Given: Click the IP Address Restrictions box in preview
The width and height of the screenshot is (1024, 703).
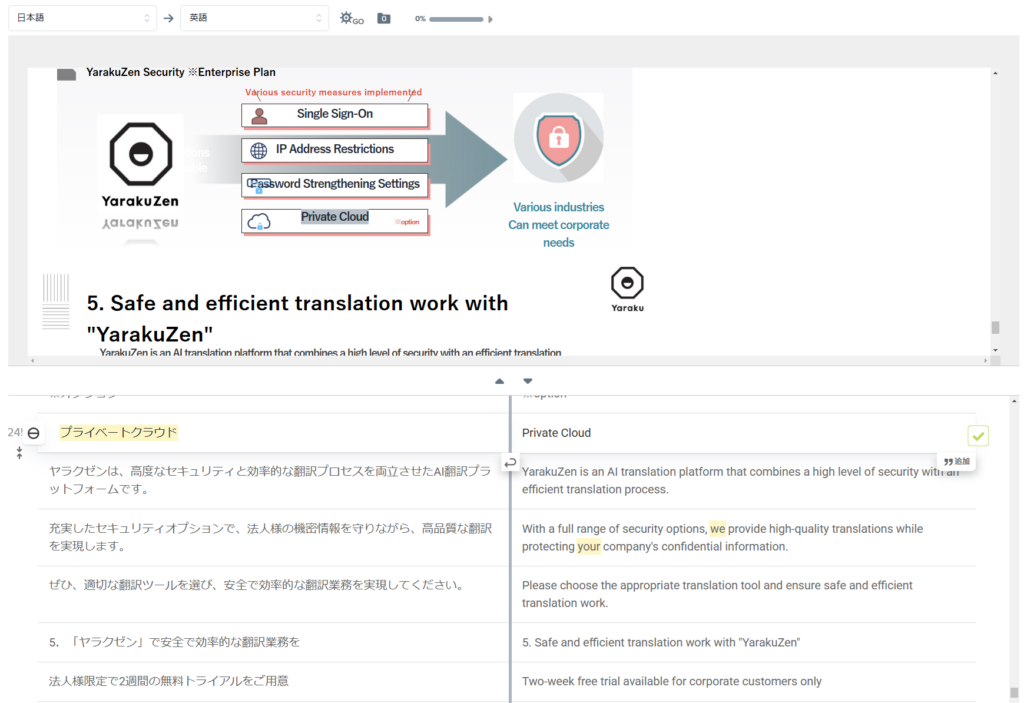Looking at the screenshot, I should tap(334, 150).
